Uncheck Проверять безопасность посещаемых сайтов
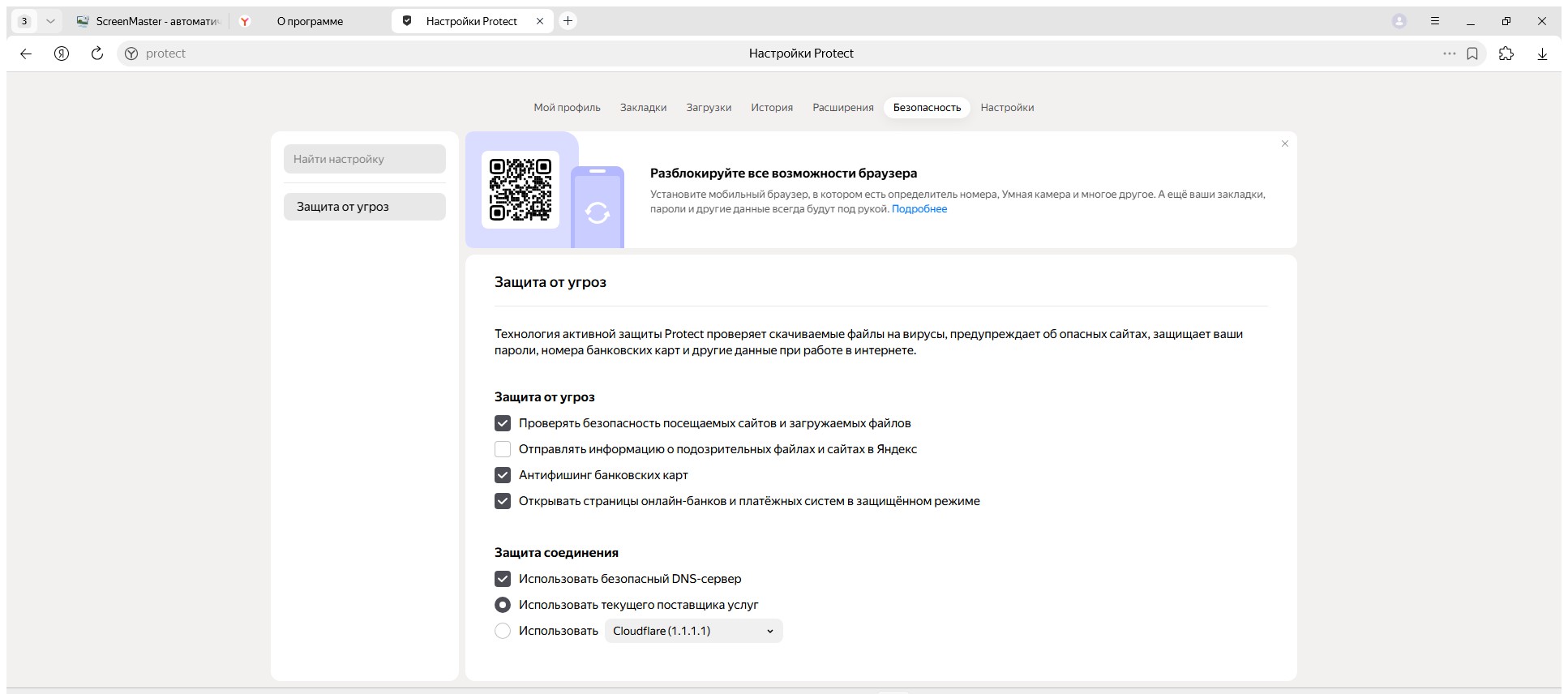The image size is (1568, 694). point(503,423)
